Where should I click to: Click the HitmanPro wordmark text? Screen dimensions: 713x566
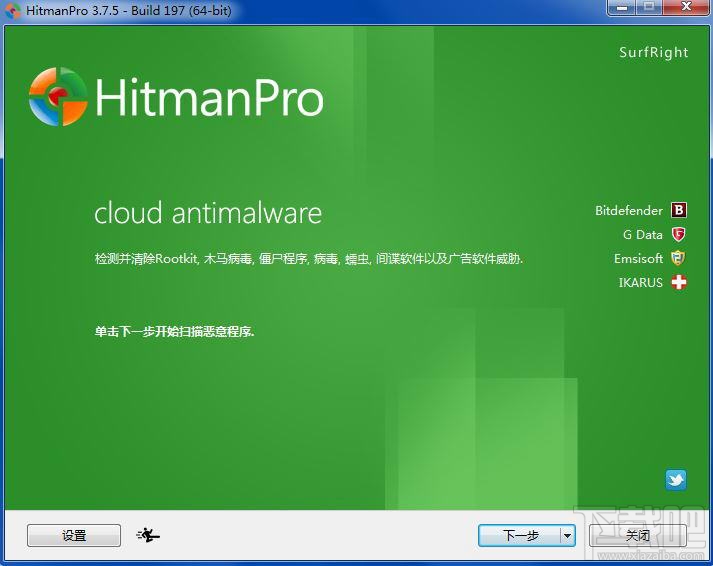pyautogui.click(x=209, y=97)
